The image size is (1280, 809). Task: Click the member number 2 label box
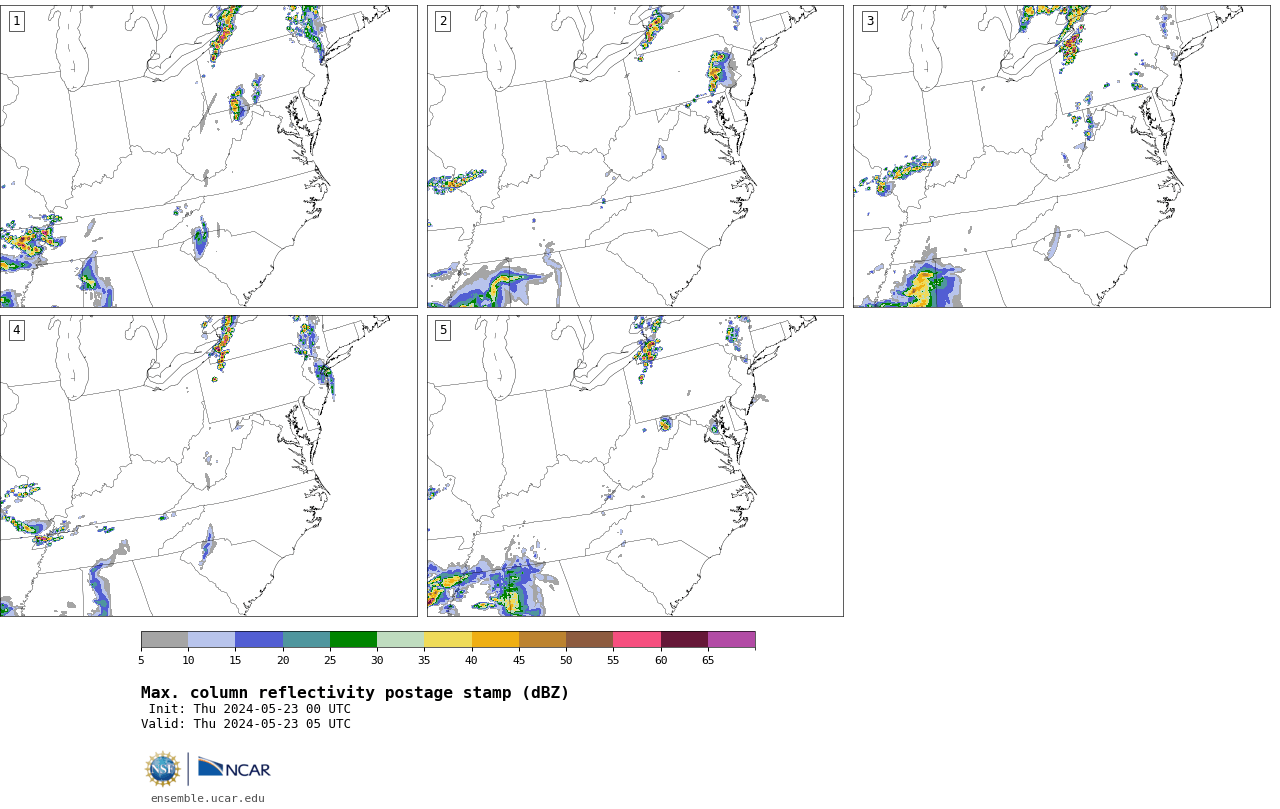point(443,21)
